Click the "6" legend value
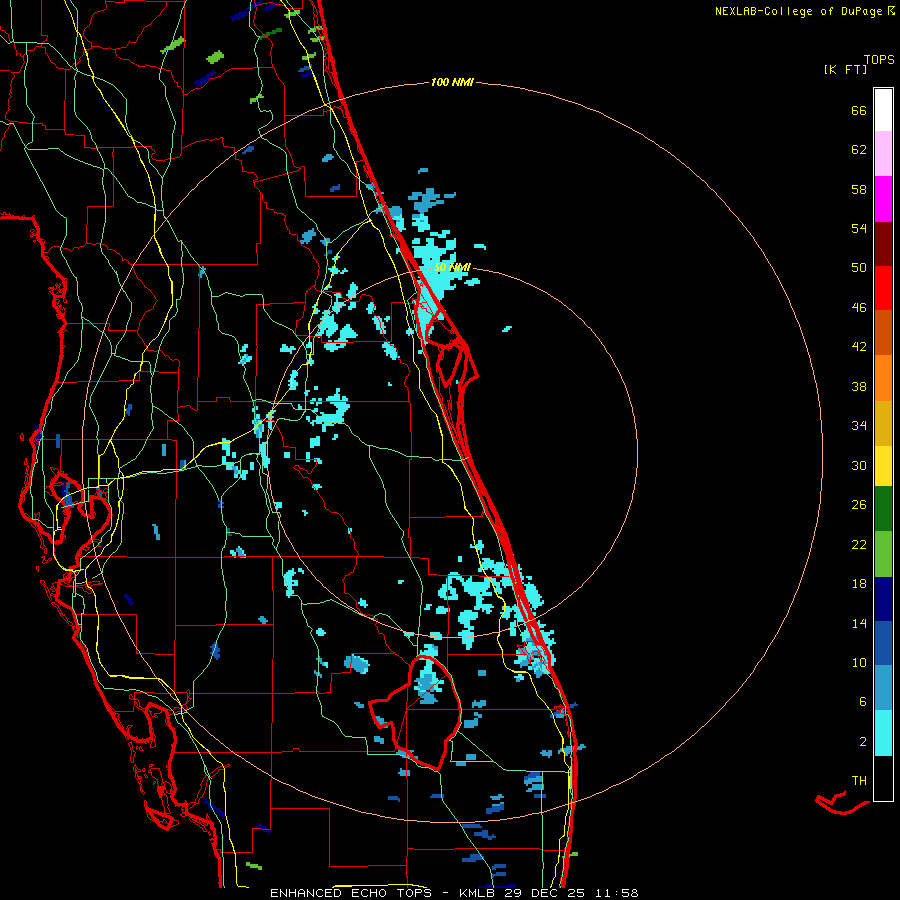This screenshot has height=900, width=900. 863,702
